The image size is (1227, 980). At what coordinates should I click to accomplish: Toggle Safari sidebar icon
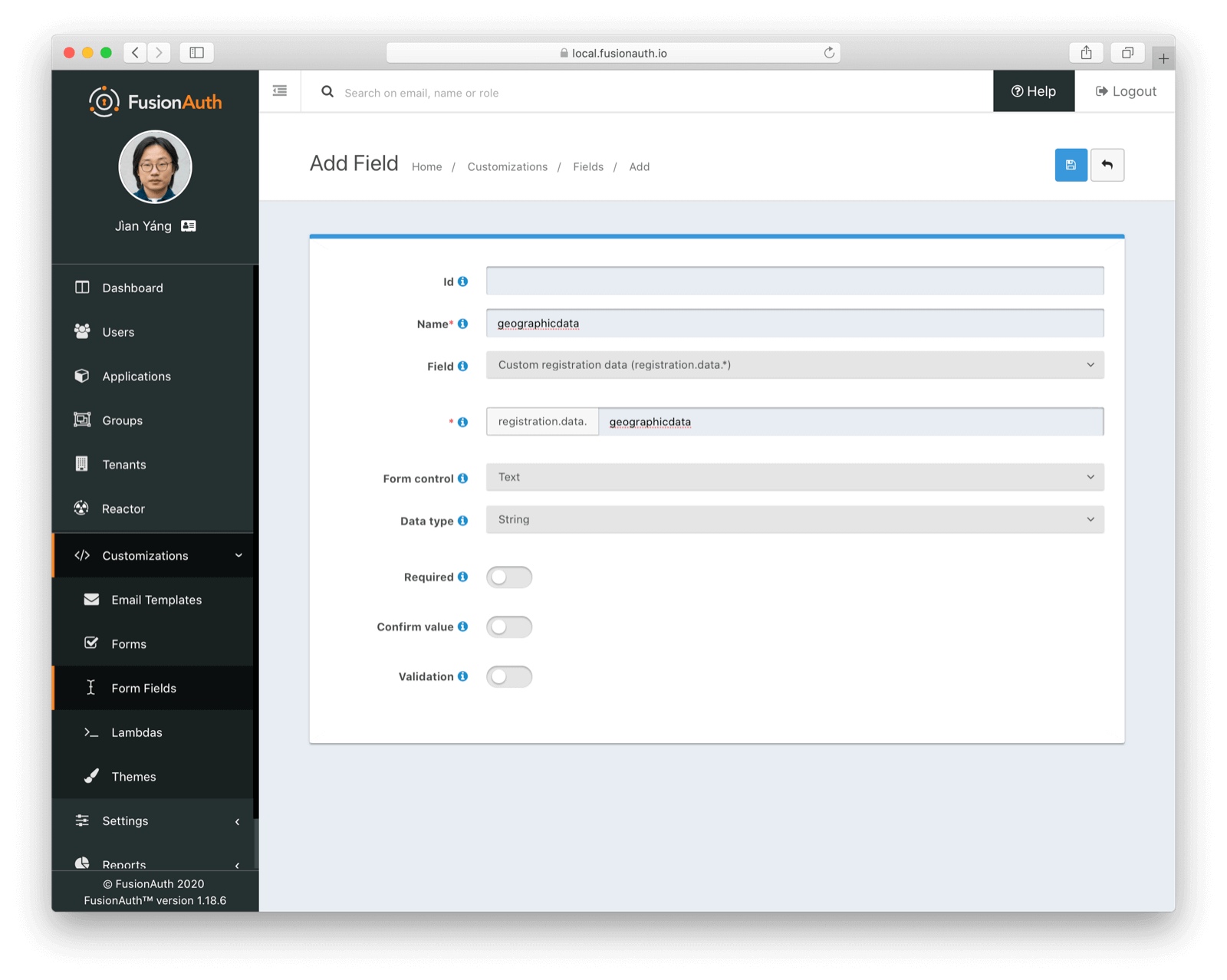click(197, 53)
